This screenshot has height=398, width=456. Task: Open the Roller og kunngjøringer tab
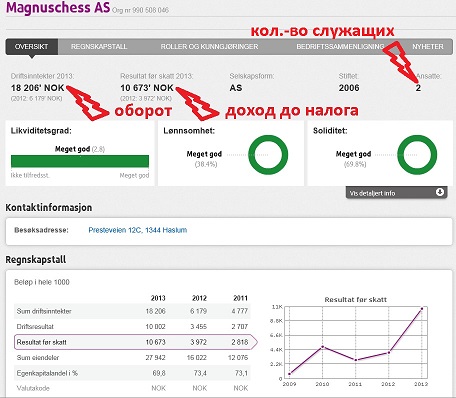click(209, 47)
